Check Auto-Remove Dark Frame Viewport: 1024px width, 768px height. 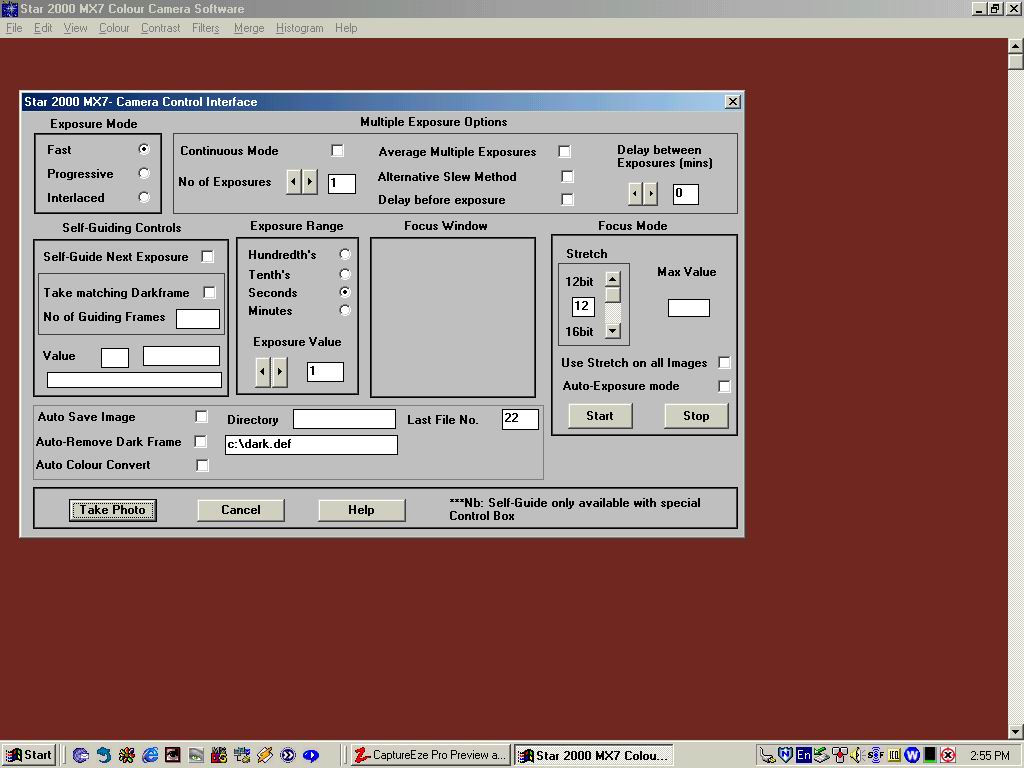[200, 441]
